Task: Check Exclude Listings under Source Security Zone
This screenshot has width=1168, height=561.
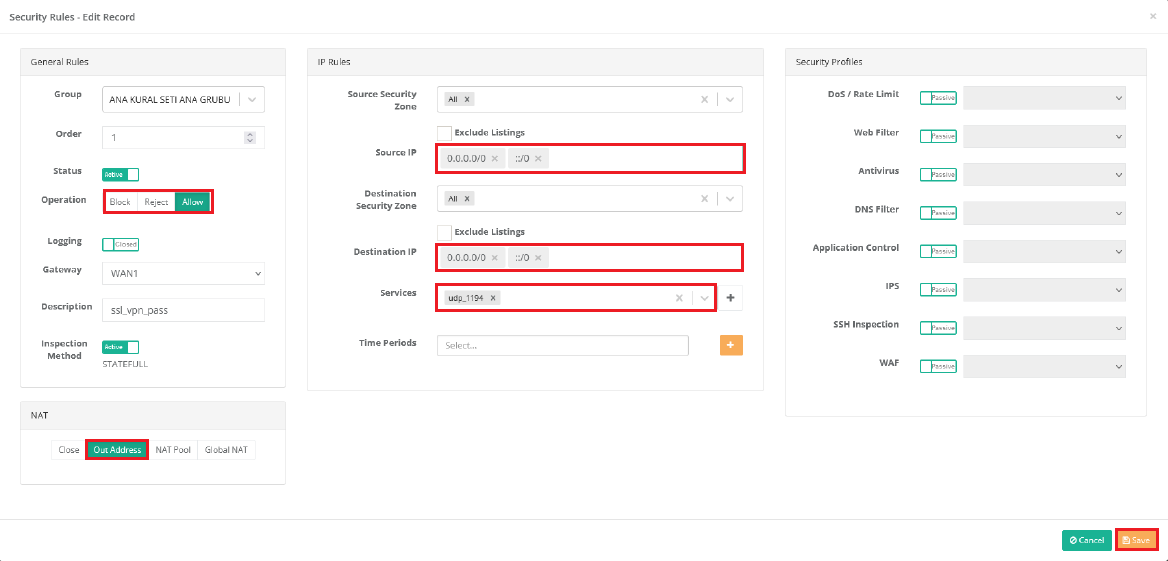Action: point(444,133)
